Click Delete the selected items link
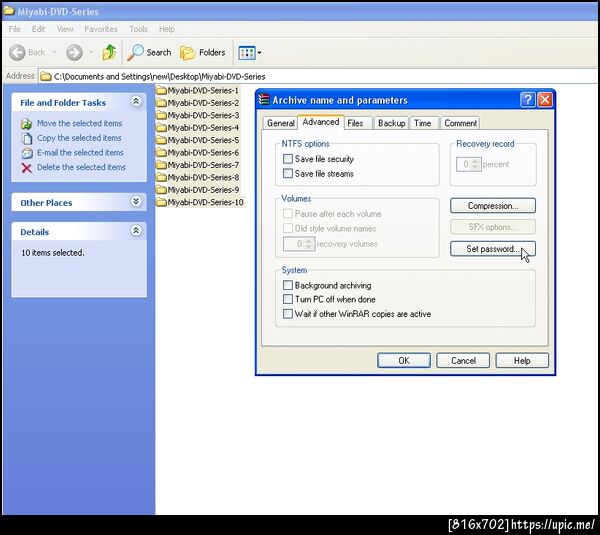The image size is (600, 535). click(x=81, y=167)
